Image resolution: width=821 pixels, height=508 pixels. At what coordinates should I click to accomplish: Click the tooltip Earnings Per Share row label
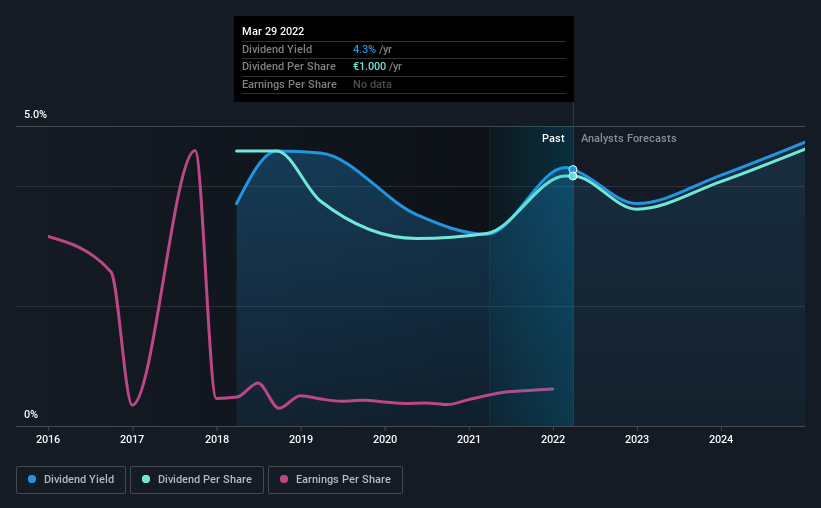point(289,84)
